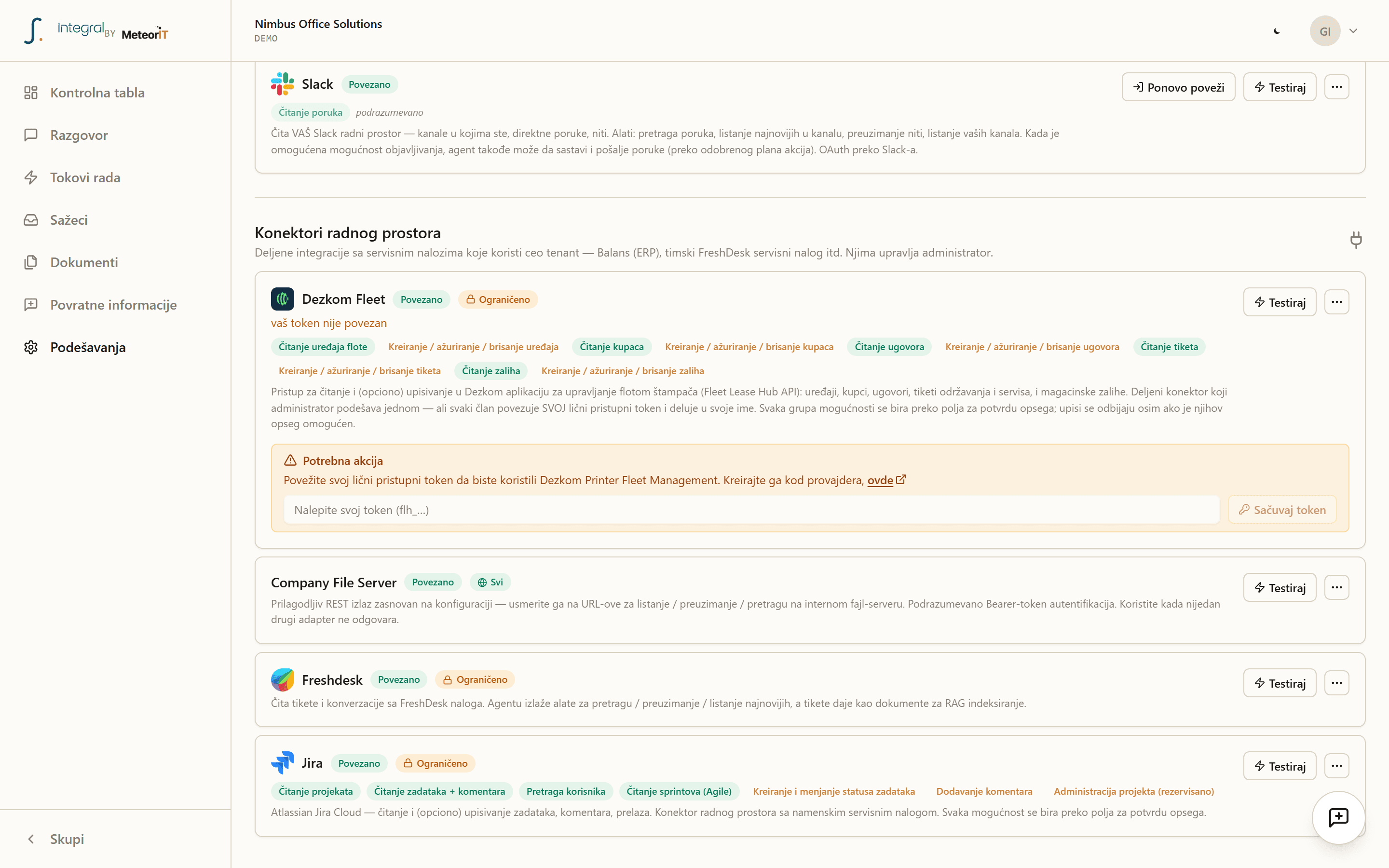
Task: Click Ponovo poveži for Slack
Action: tap(1178, 87)
